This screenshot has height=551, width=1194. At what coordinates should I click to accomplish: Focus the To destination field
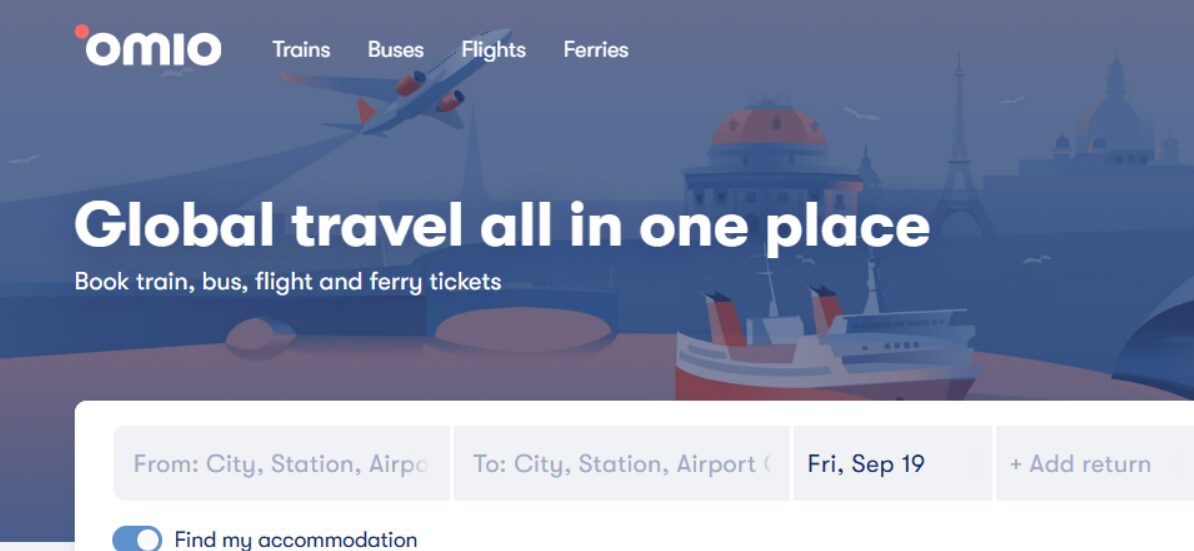click(621, 464)
